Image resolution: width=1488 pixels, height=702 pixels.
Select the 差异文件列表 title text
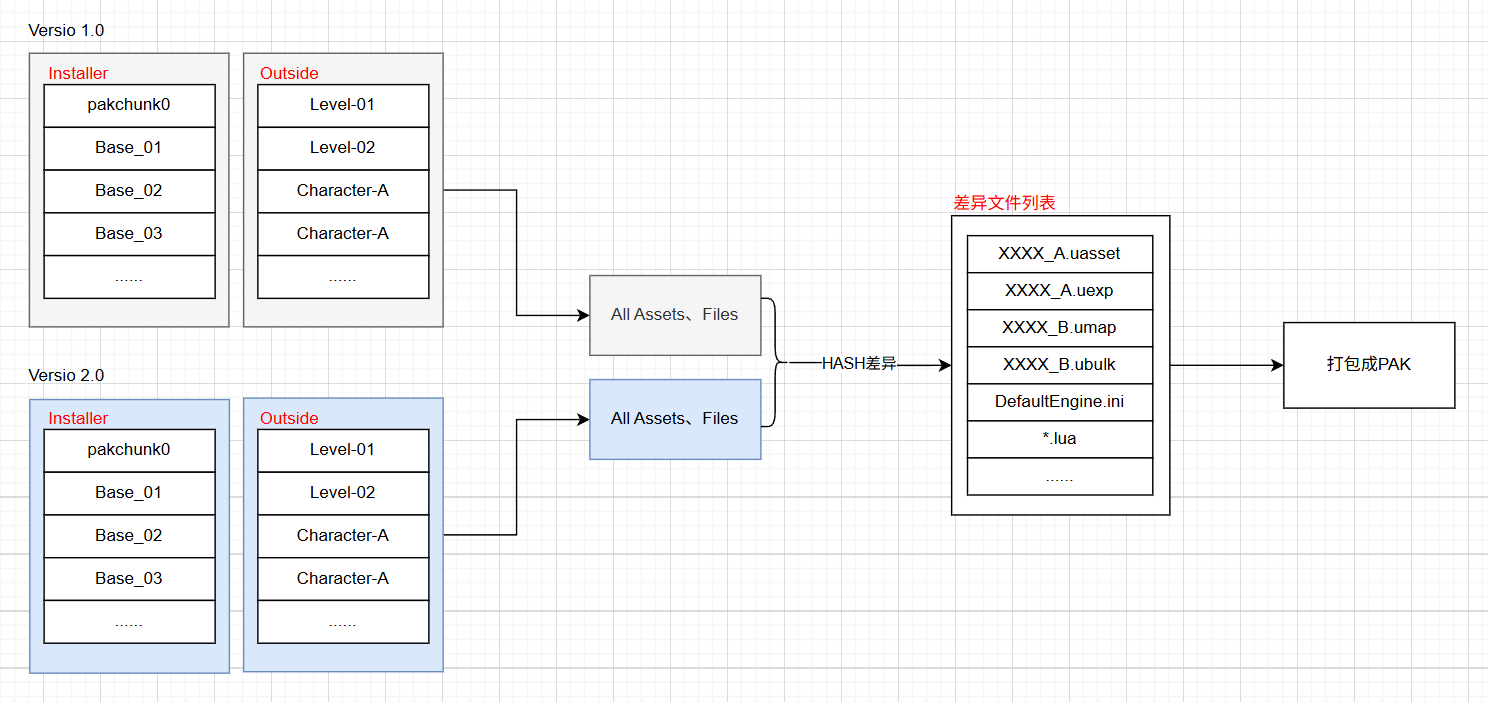click(1004, 203)
